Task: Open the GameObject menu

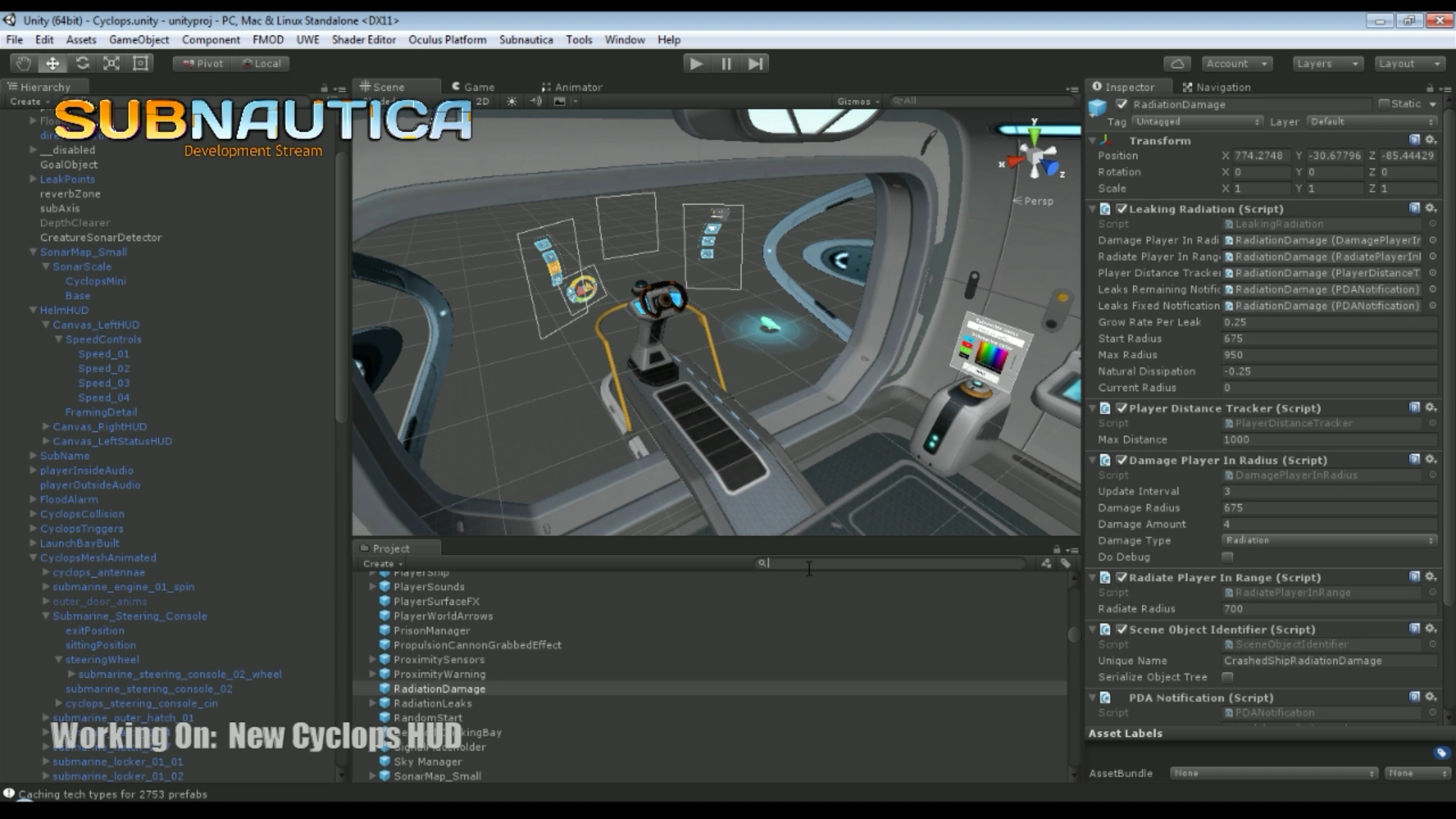Action: click(139, 39)
